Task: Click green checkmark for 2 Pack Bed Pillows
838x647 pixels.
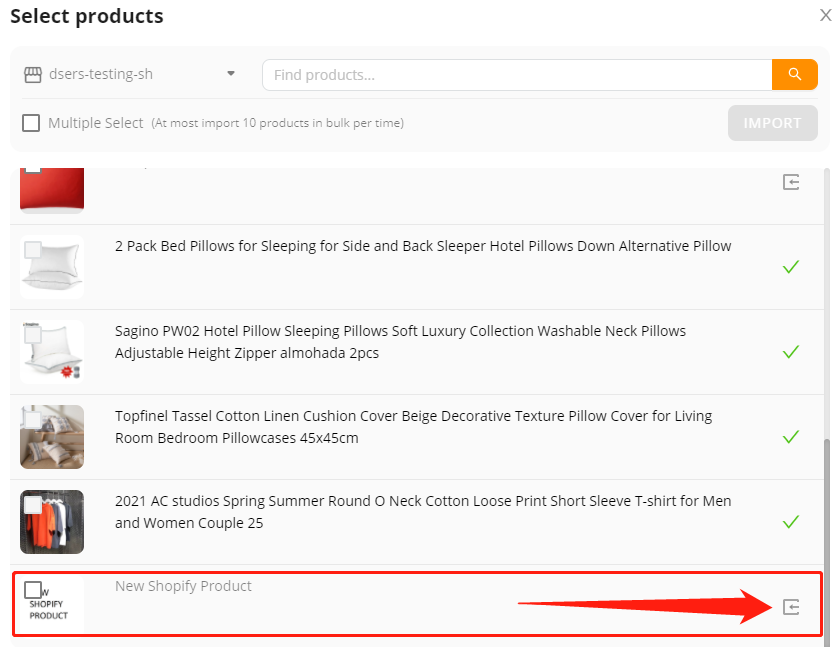Action: click(791, 267)
